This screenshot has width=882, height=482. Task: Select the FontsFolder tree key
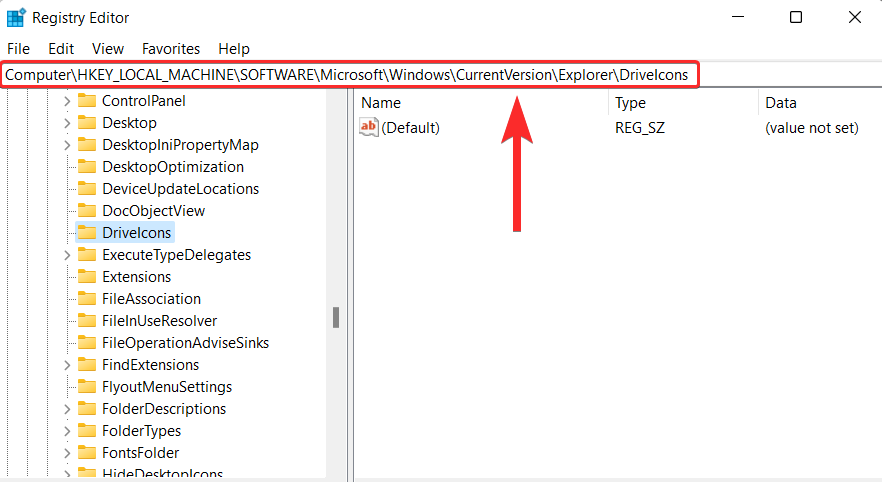pos(141,453)
